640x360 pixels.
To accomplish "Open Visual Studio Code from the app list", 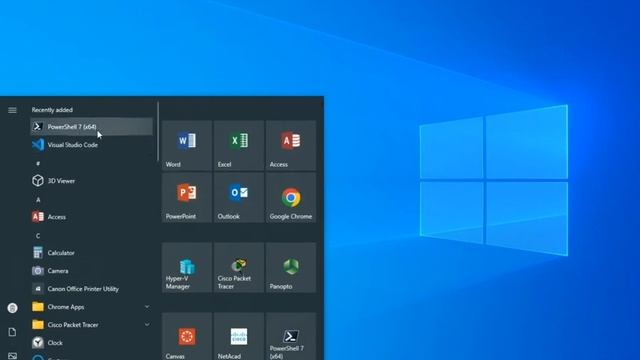I will click(x=91, y=145).
